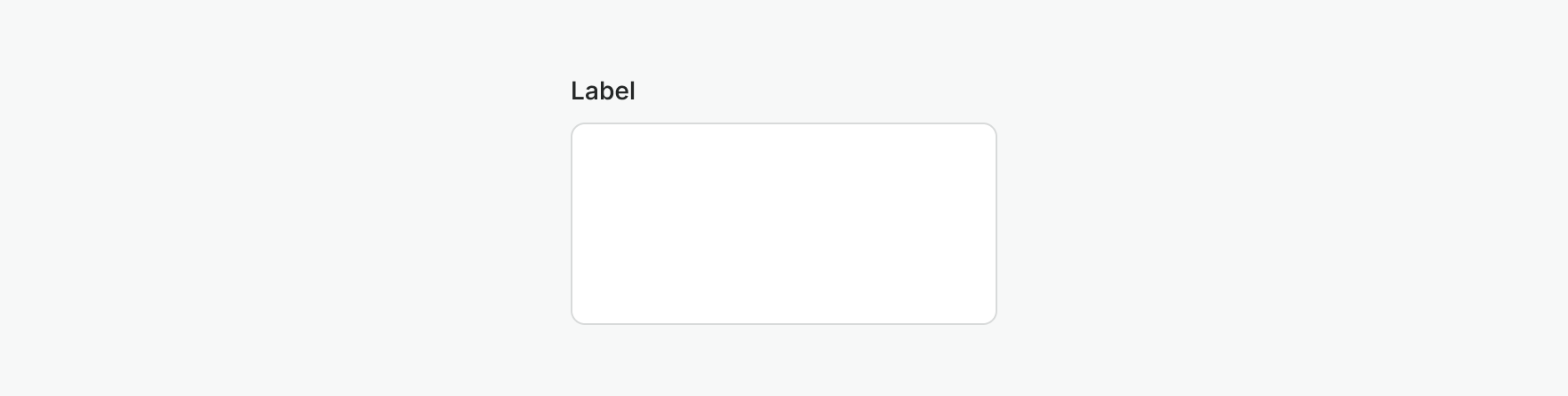Click inside the empty text area
This screenshot has height=396, width=1568.
tap(783, 224)
